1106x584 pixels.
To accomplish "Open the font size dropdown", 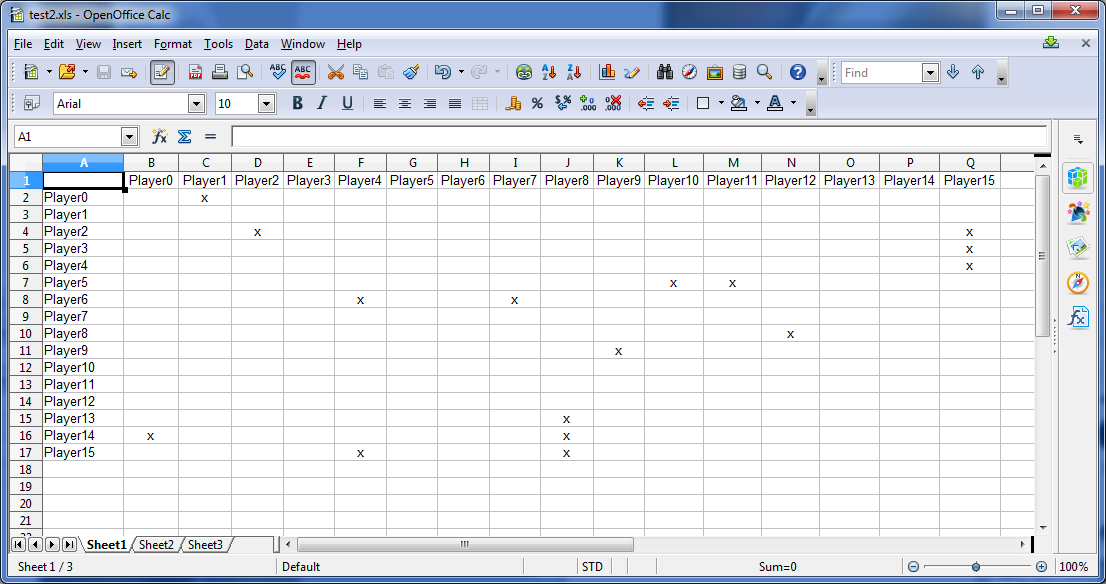I will click(265, 103).
